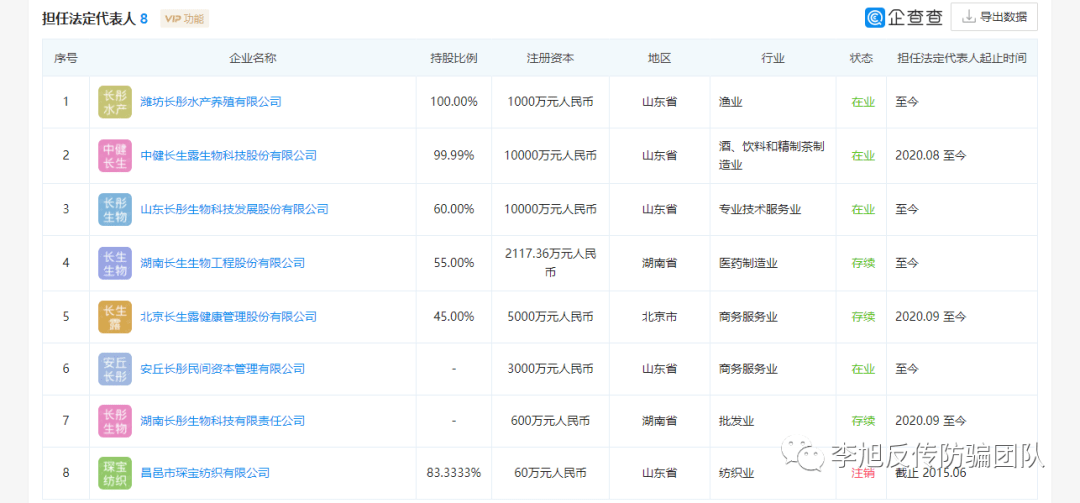Click the 琛宝纺织 green company logo icon

[x=115, y=473]
